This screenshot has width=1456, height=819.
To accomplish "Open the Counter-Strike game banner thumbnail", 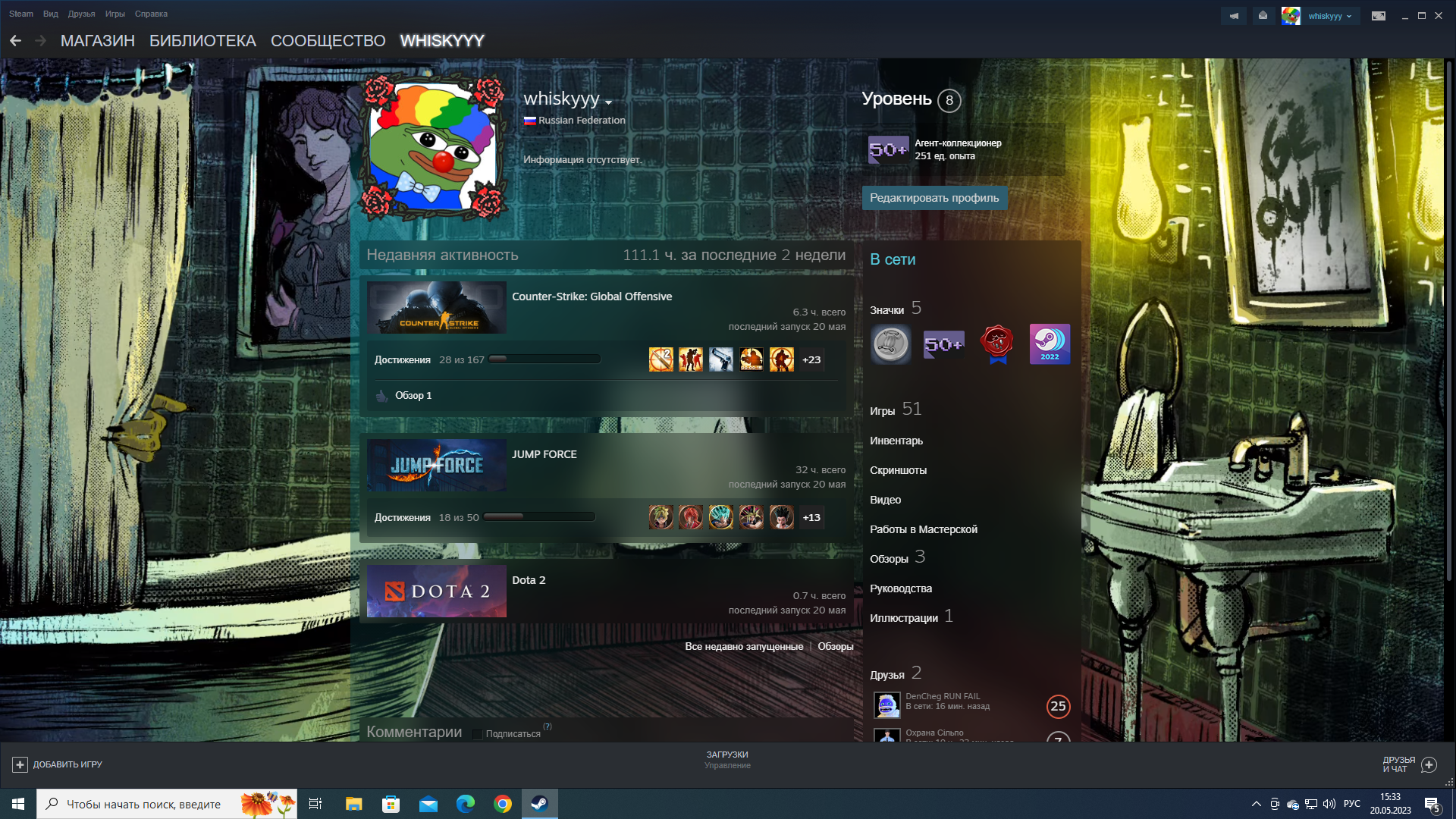I will (437, 307).
